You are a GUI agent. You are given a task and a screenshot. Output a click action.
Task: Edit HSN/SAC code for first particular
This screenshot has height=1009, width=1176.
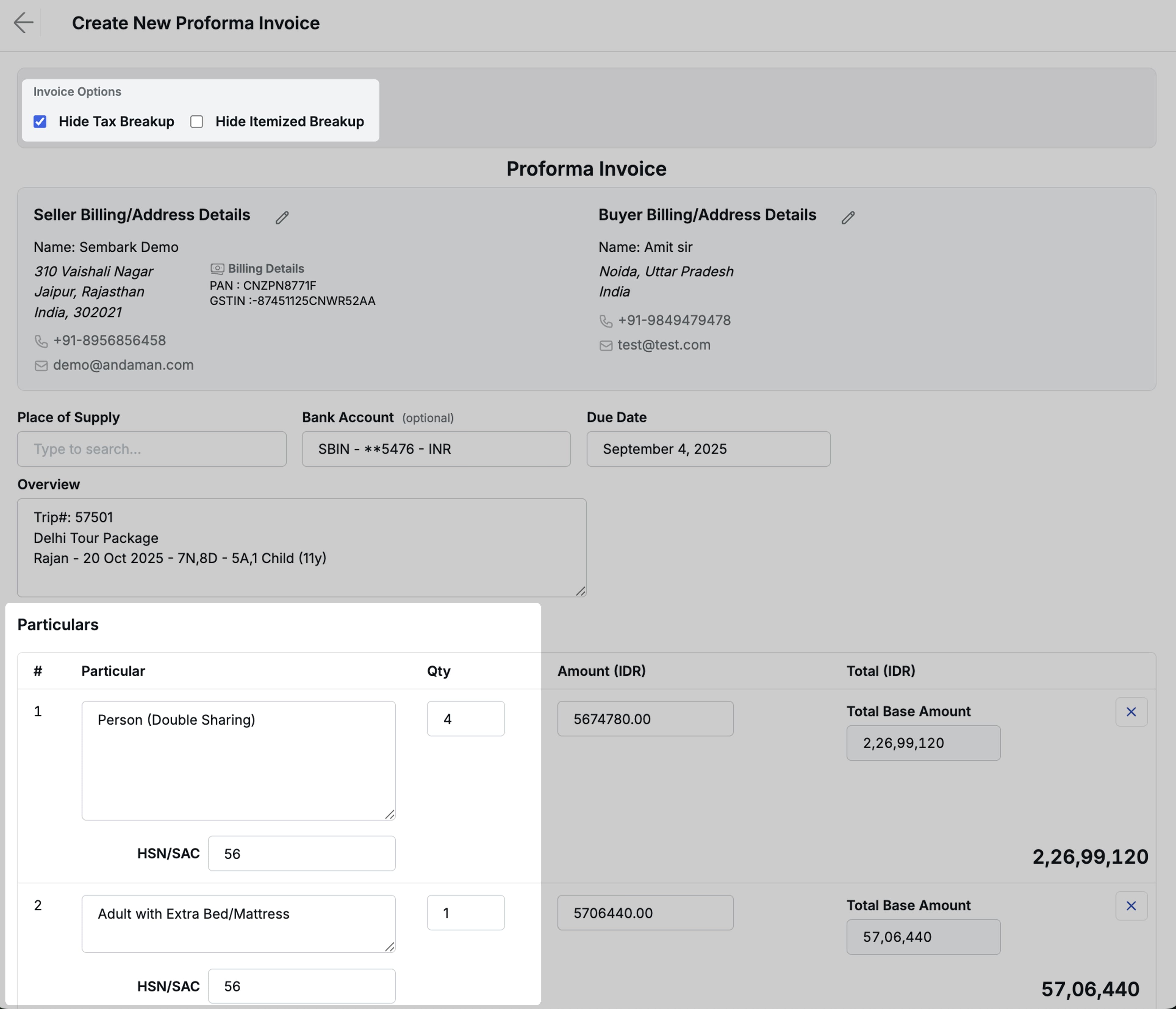tap(301, 853)
